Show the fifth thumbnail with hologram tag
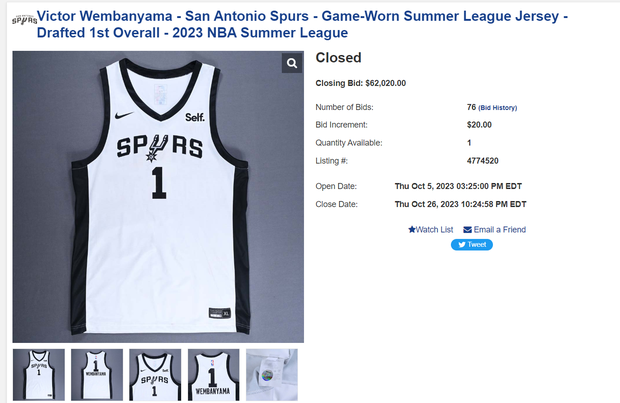 coord(272,375)
